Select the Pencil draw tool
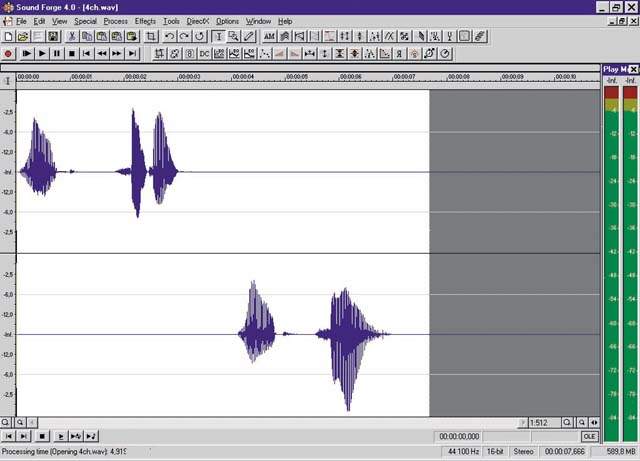The image size is (640, 461). 248,36
